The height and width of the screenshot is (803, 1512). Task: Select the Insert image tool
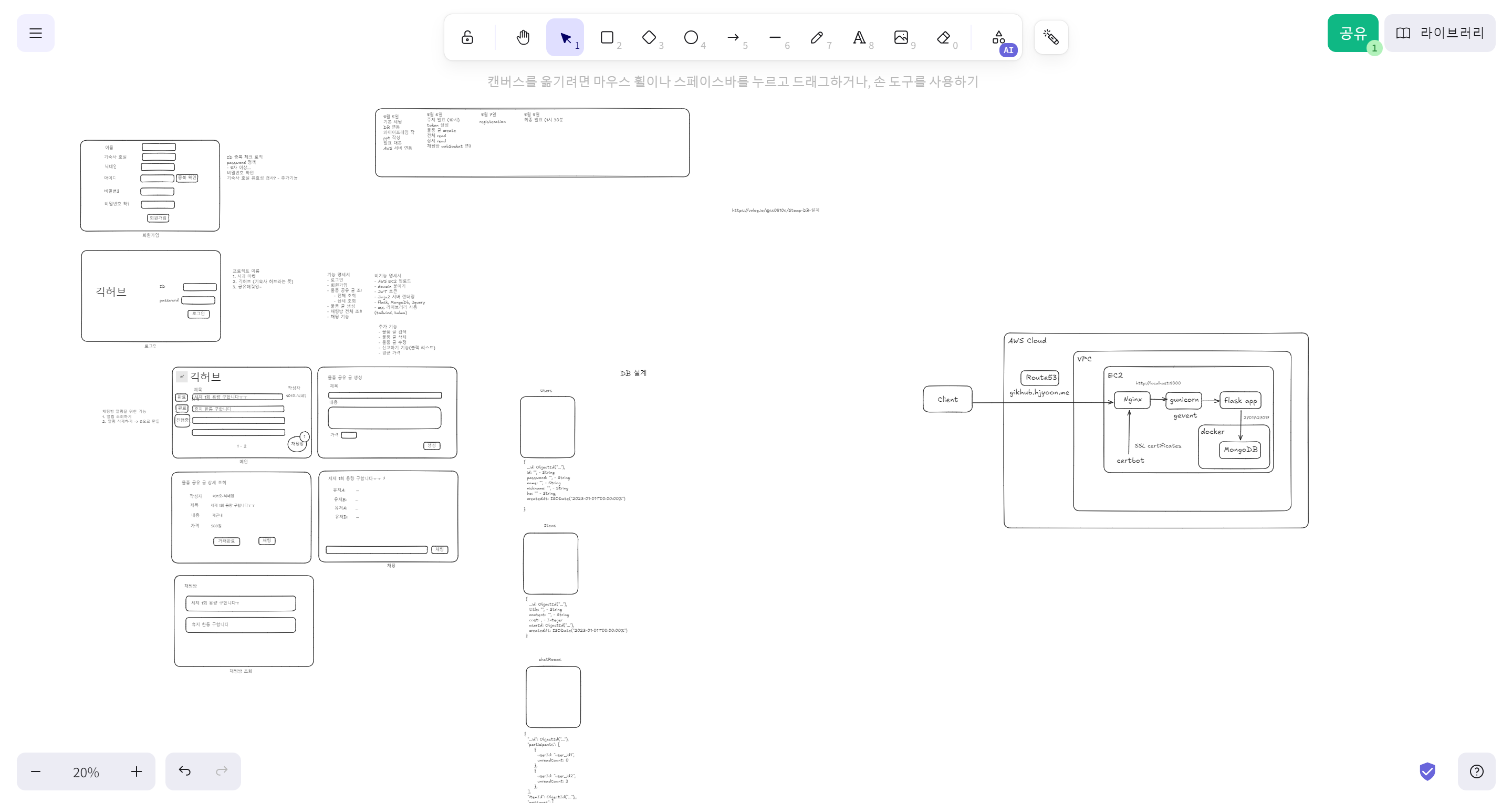point(901,38)
